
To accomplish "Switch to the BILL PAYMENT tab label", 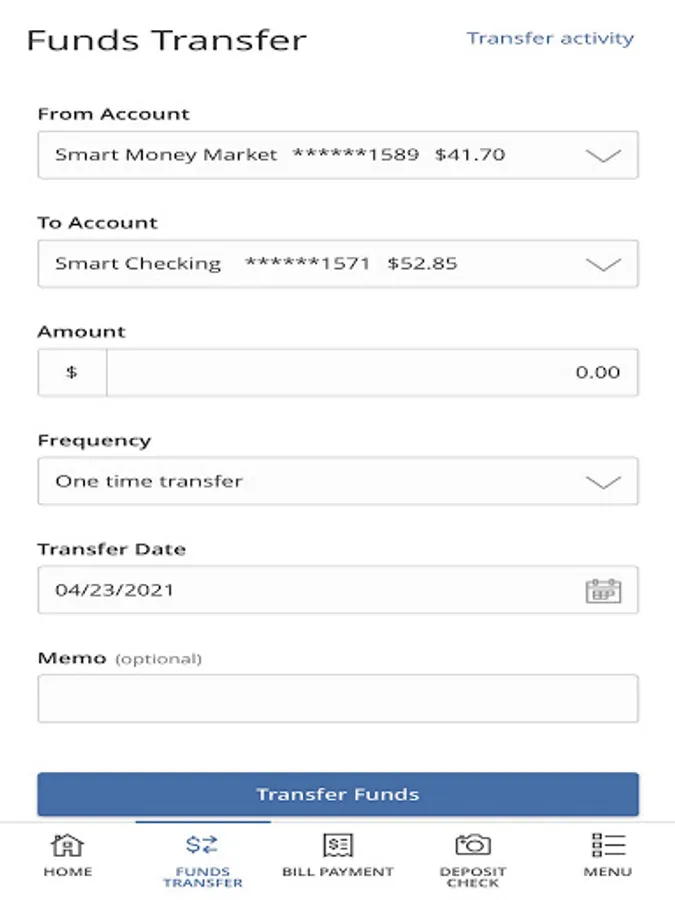I will 338,871.
